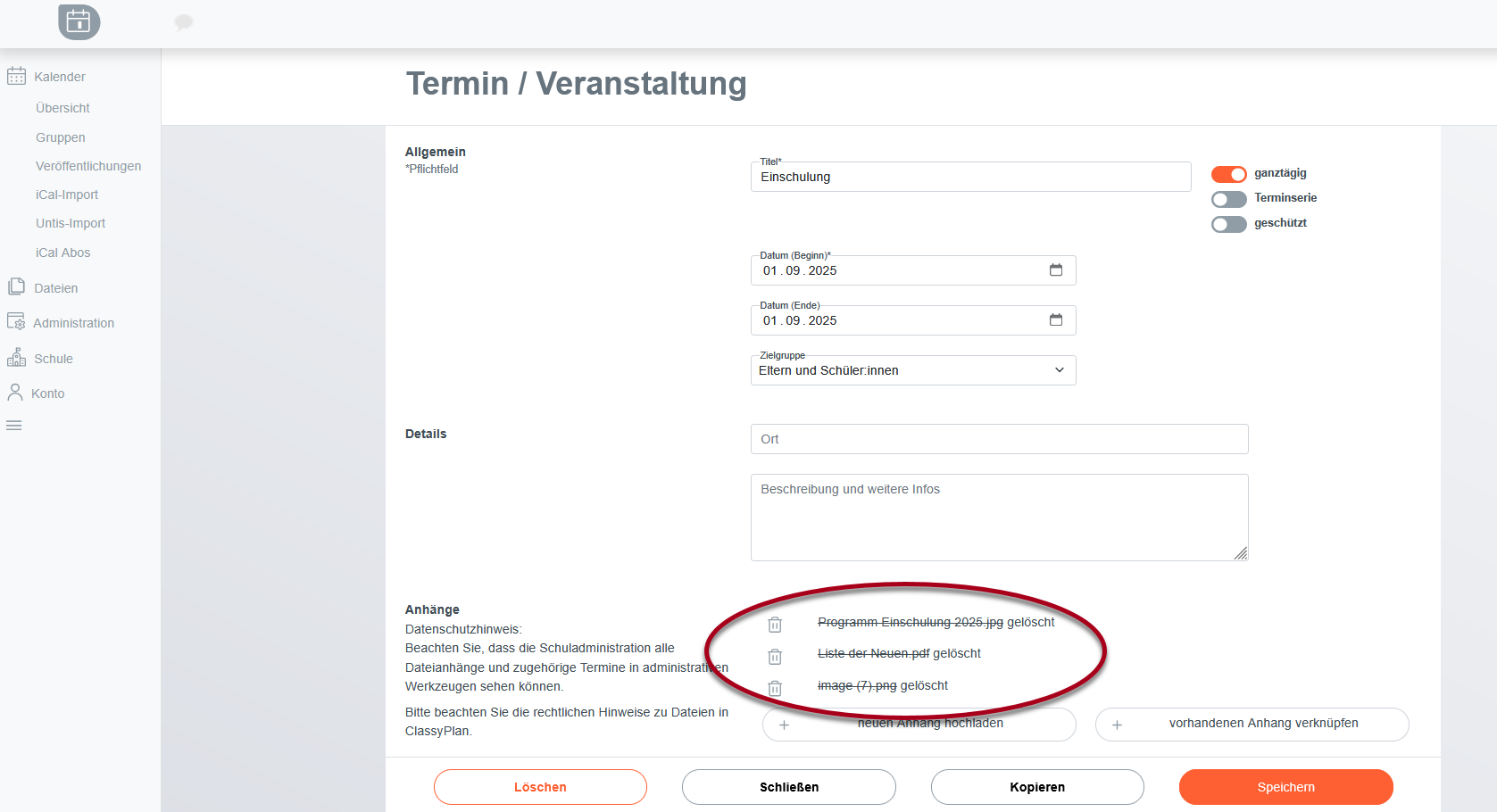
Task: Open the Datum (Beginn) date picker
Action: [1056, 269]
